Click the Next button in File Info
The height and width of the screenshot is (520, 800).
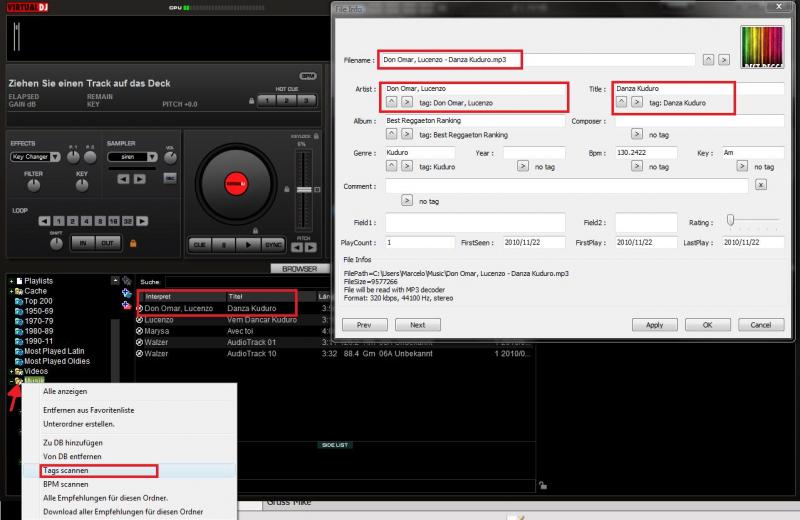tap(417, 324)
